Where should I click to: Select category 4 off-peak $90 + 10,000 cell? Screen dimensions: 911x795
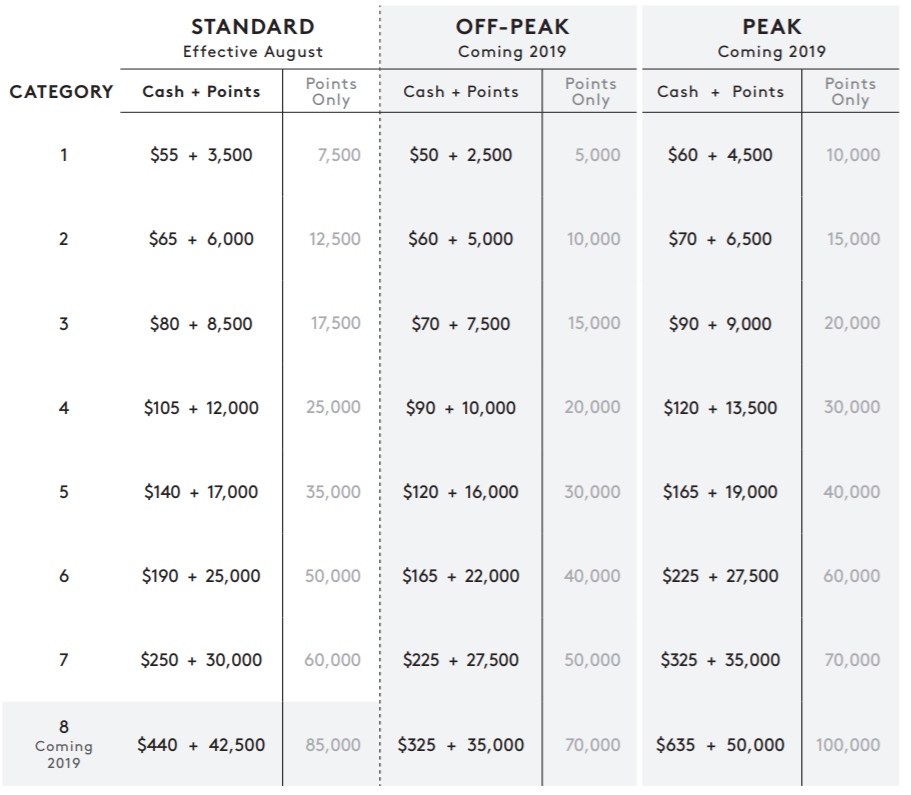click(x=460, y=408)
